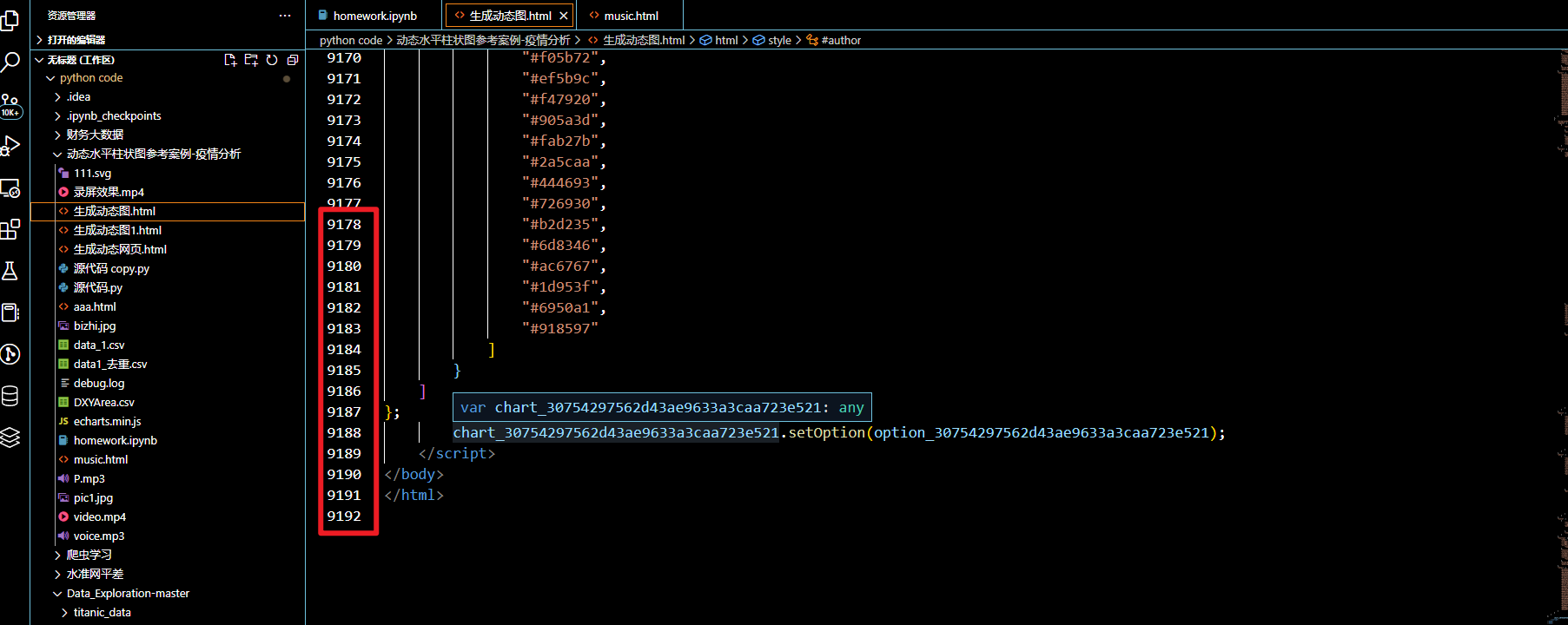Collapse the 无标题 (工作区) section
Screen dimensions: 1568x625
[x=81, y=60]
